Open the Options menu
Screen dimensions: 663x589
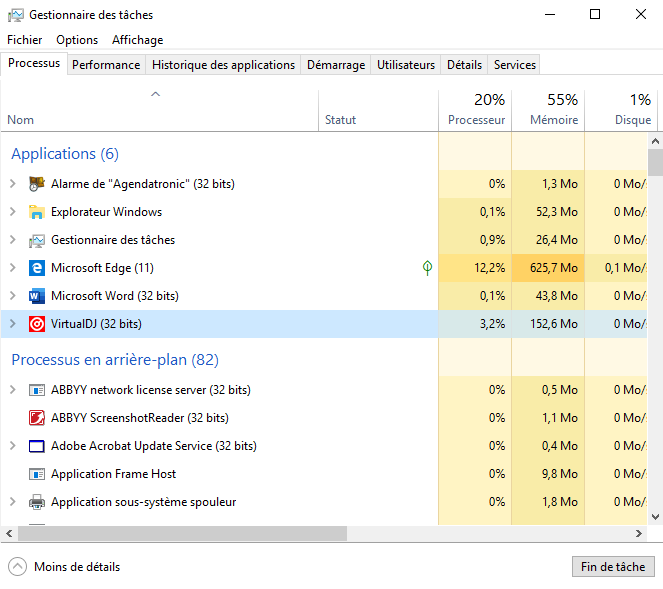(x=77, y=40)
